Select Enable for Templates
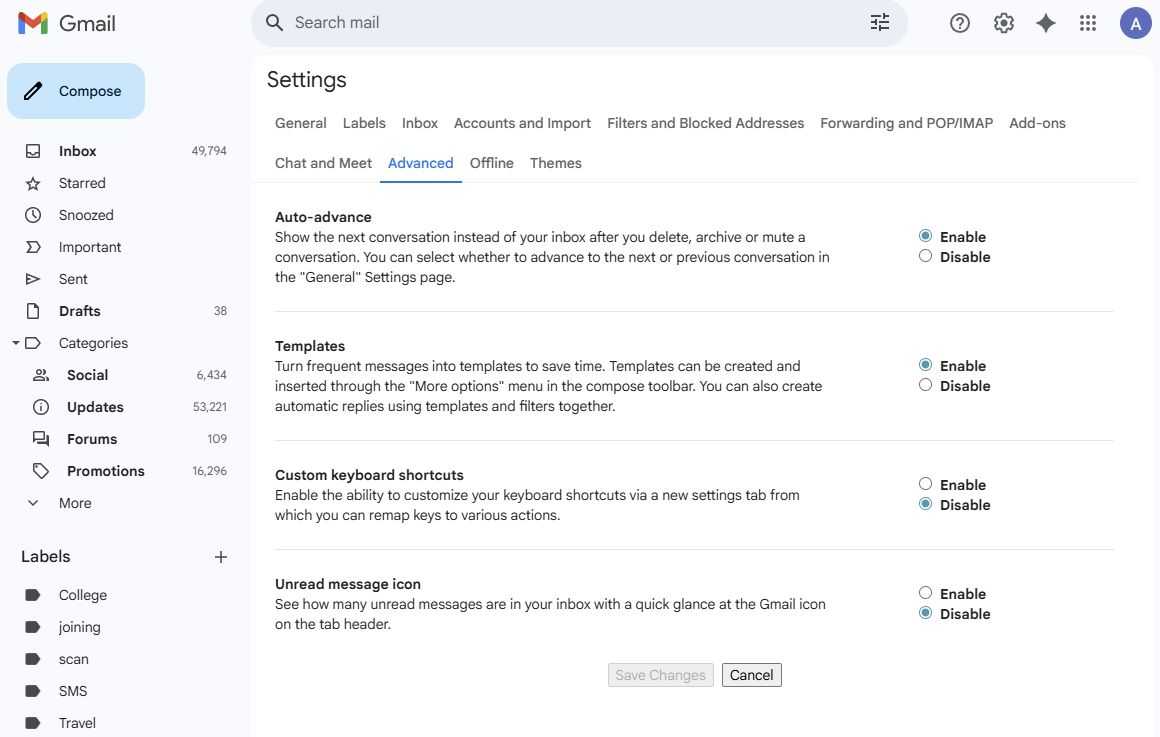The width and height of the screenshot is (1160, 737). (x=925, y=365)
